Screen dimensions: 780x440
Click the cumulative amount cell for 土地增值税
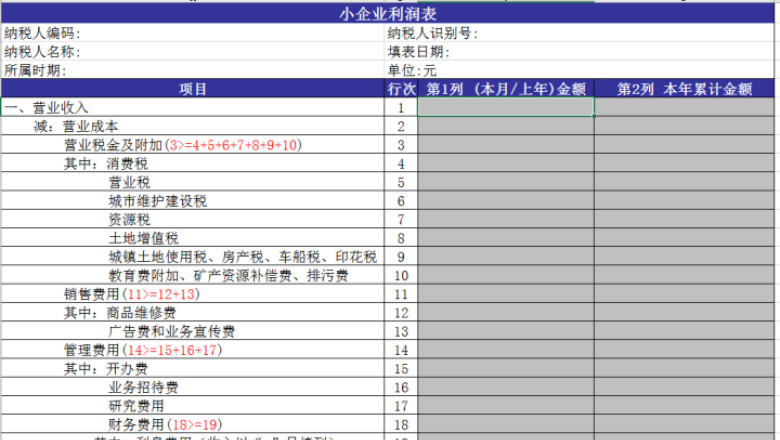pos(684,238)
